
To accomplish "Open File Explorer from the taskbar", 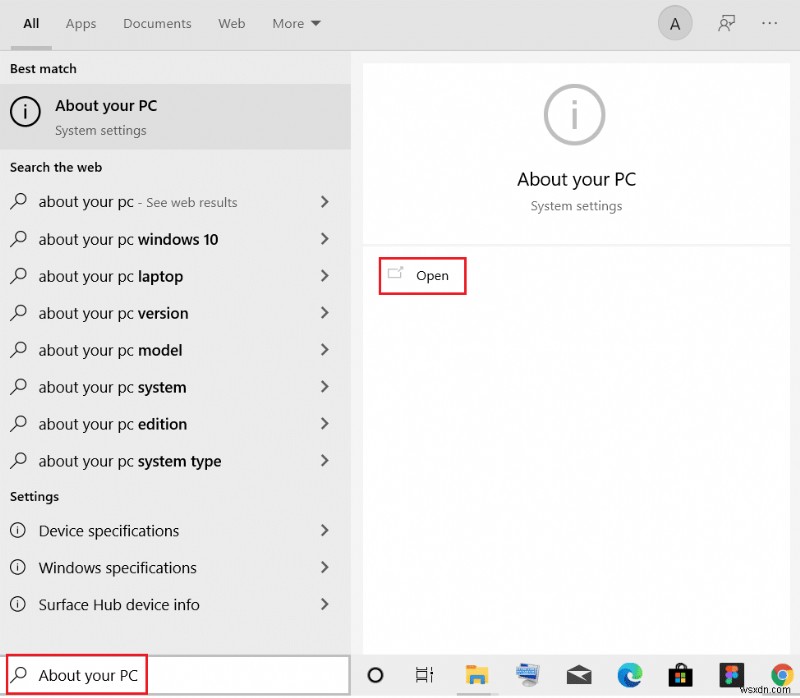I will (x=477, y=675).
